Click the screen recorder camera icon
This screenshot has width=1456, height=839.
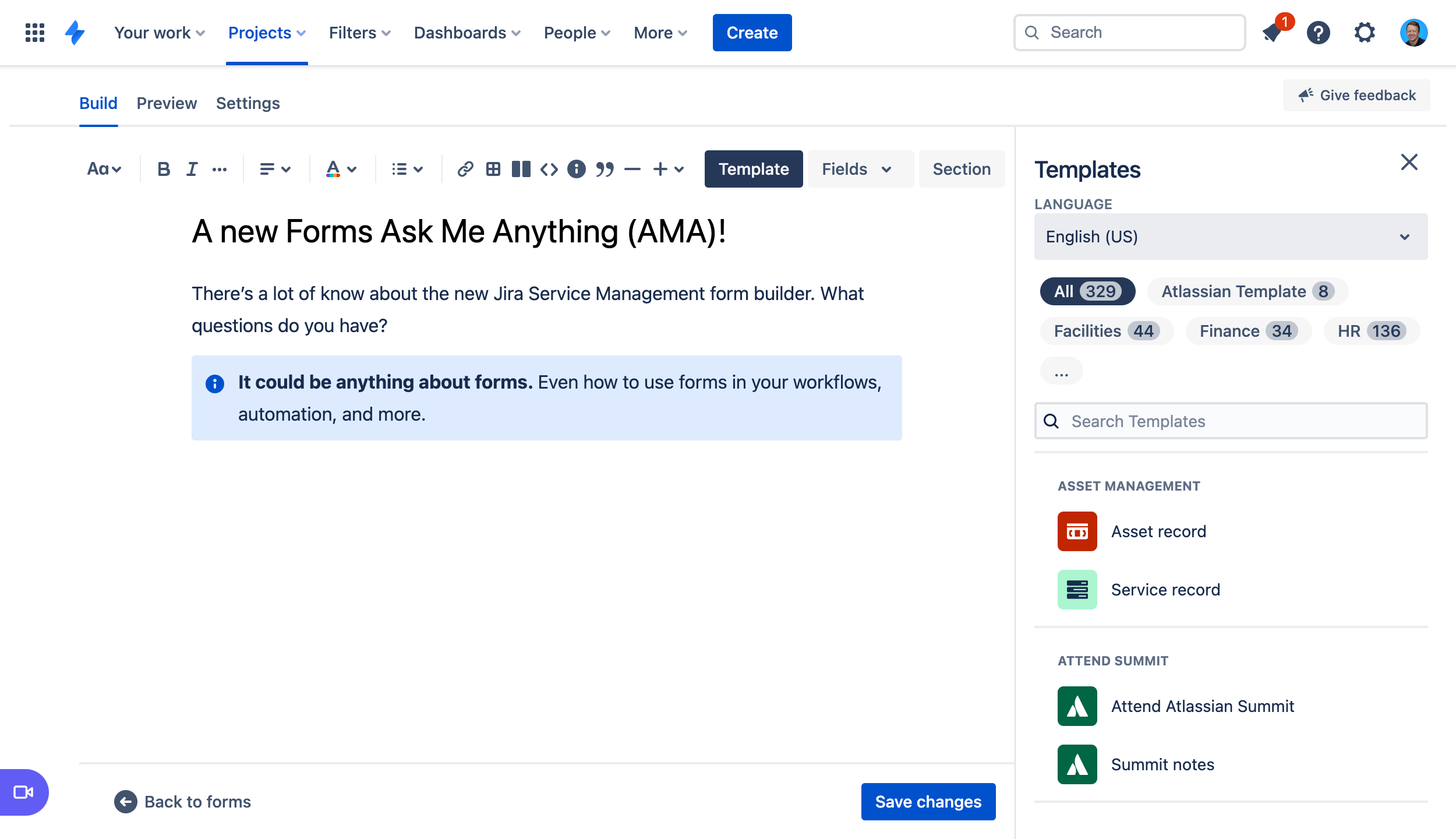click(23, 792)
